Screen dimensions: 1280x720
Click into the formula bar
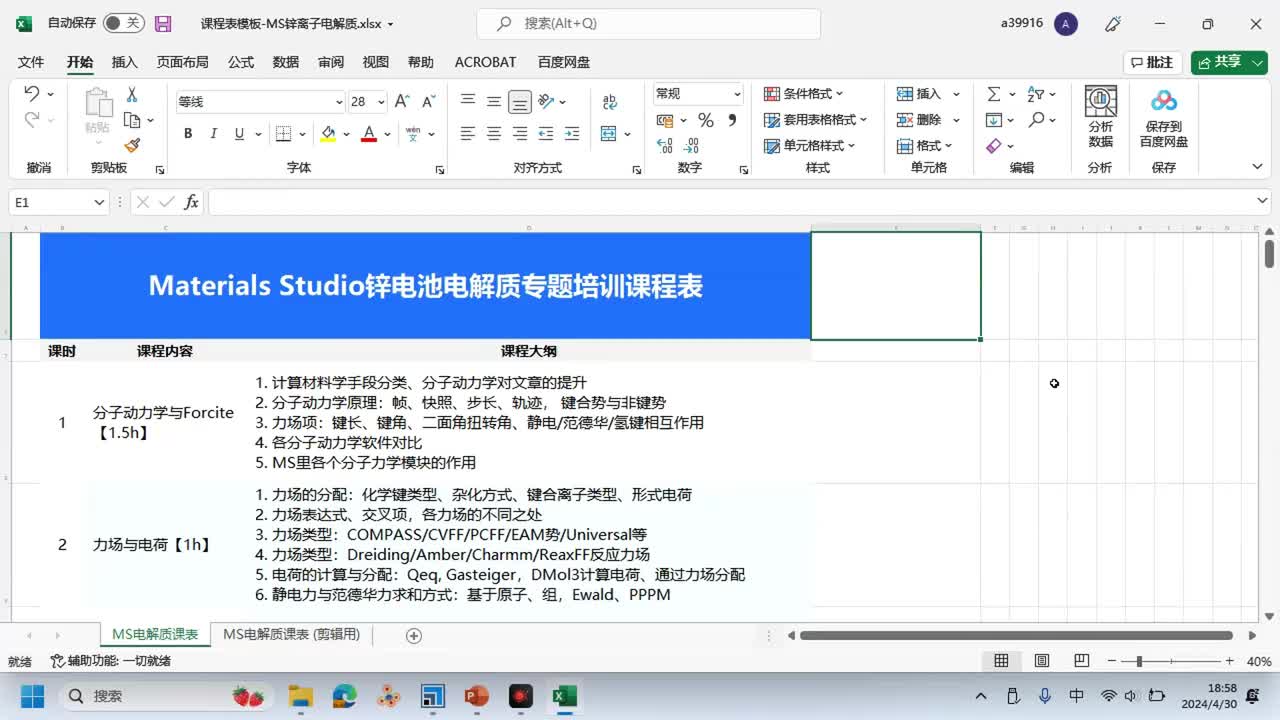click(x=730, y=202)
